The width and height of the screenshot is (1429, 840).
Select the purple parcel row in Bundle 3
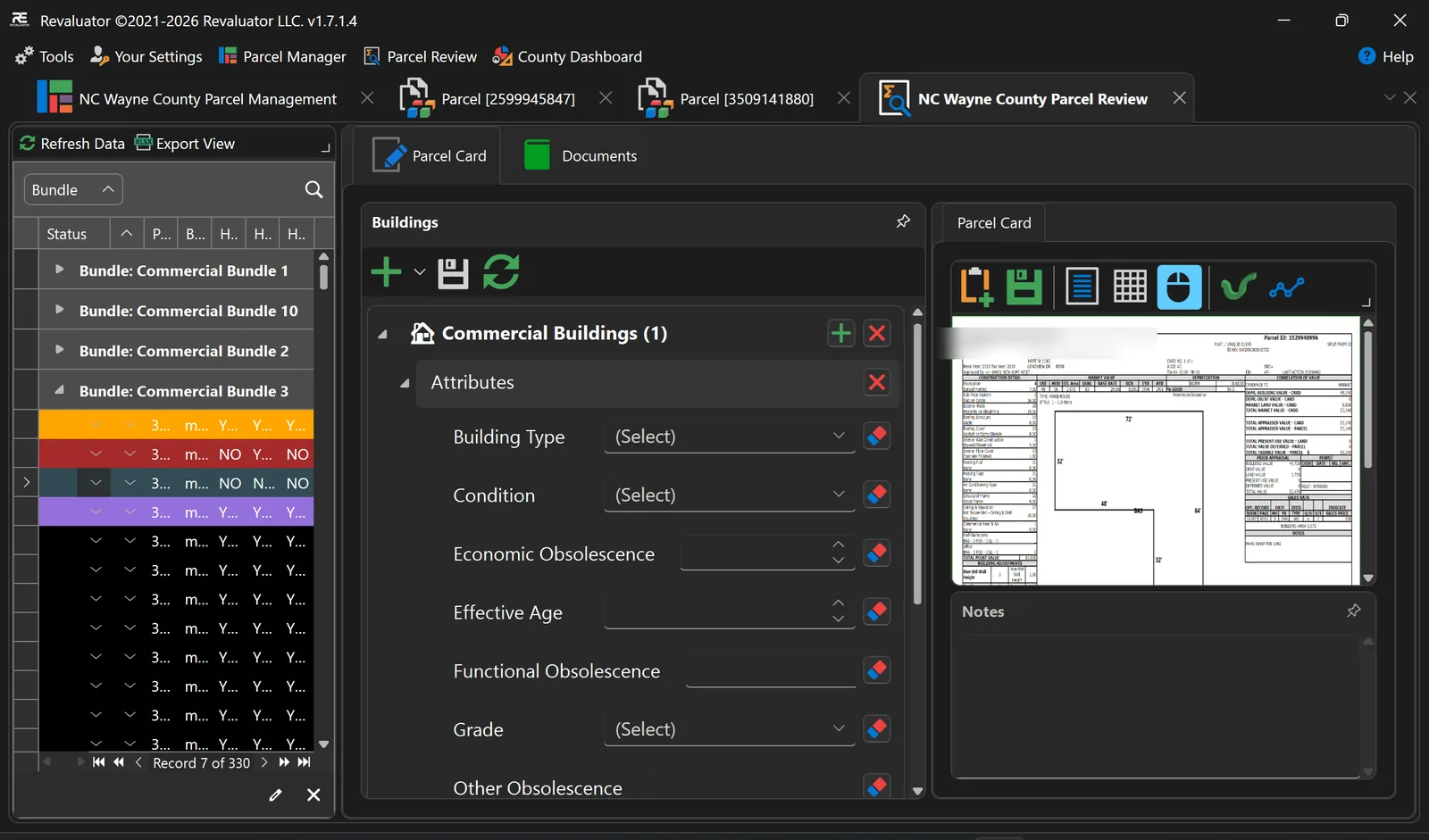pos(176,512)
